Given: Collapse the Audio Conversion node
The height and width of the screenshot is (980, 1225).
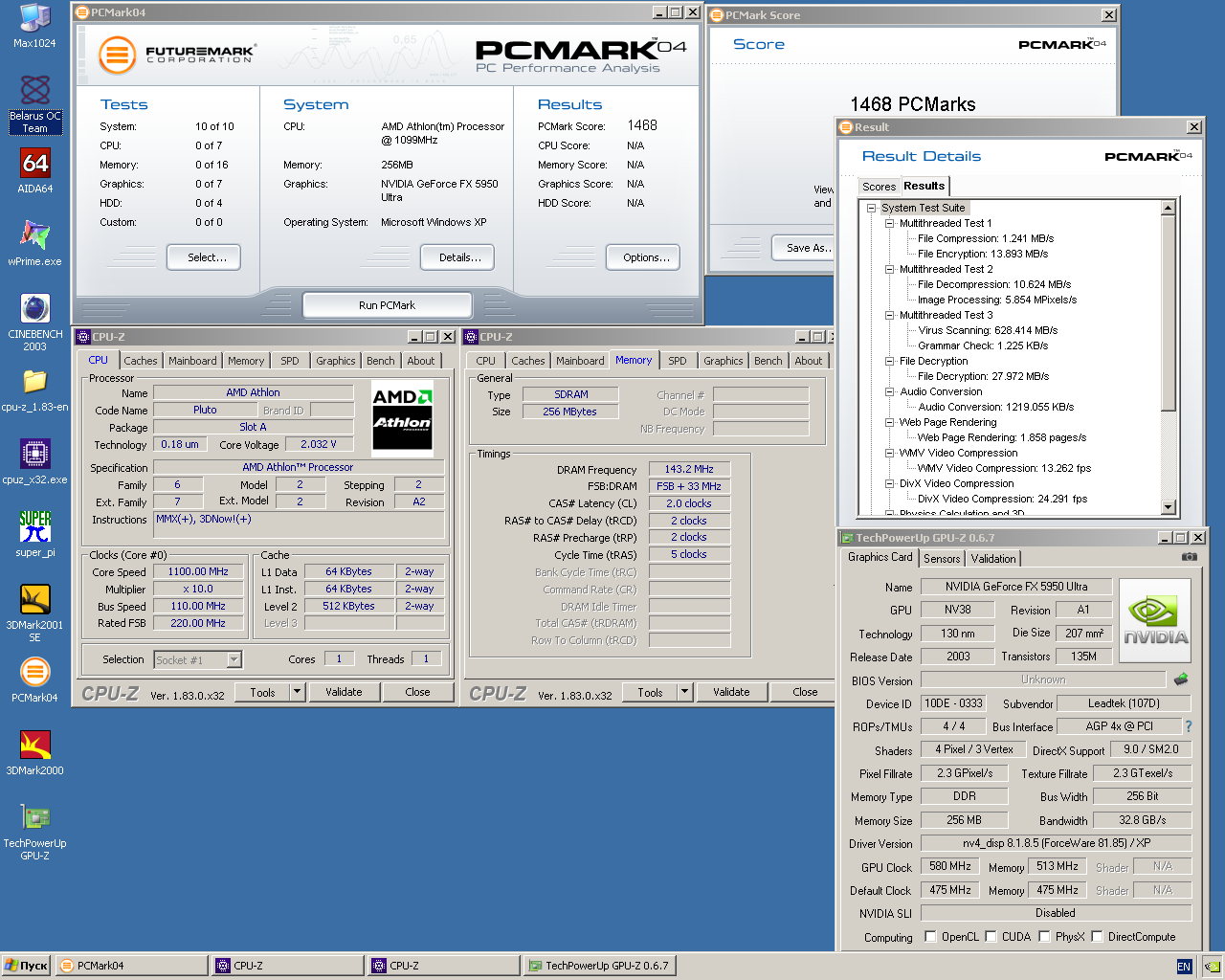Looking at the screenshot, I should point(889,391).
